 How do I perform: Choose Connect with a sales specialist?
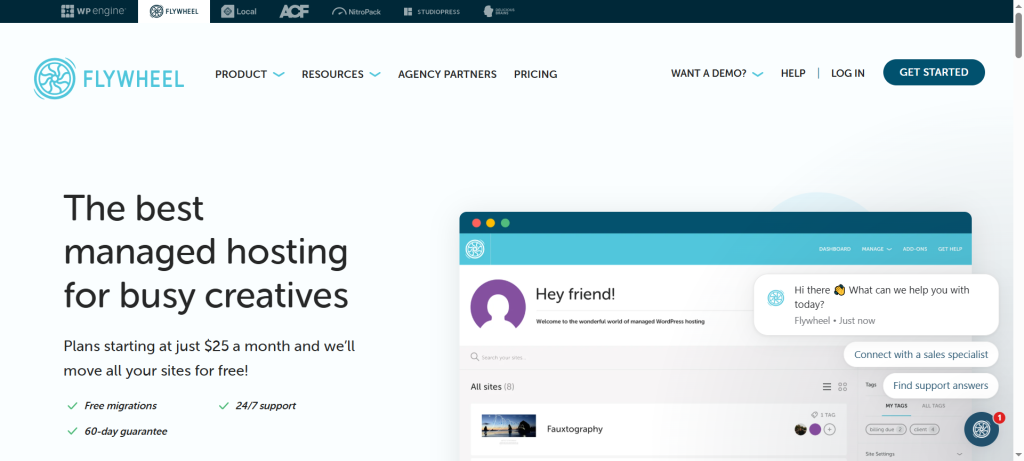pyautogui.click(x=921, y=354)
